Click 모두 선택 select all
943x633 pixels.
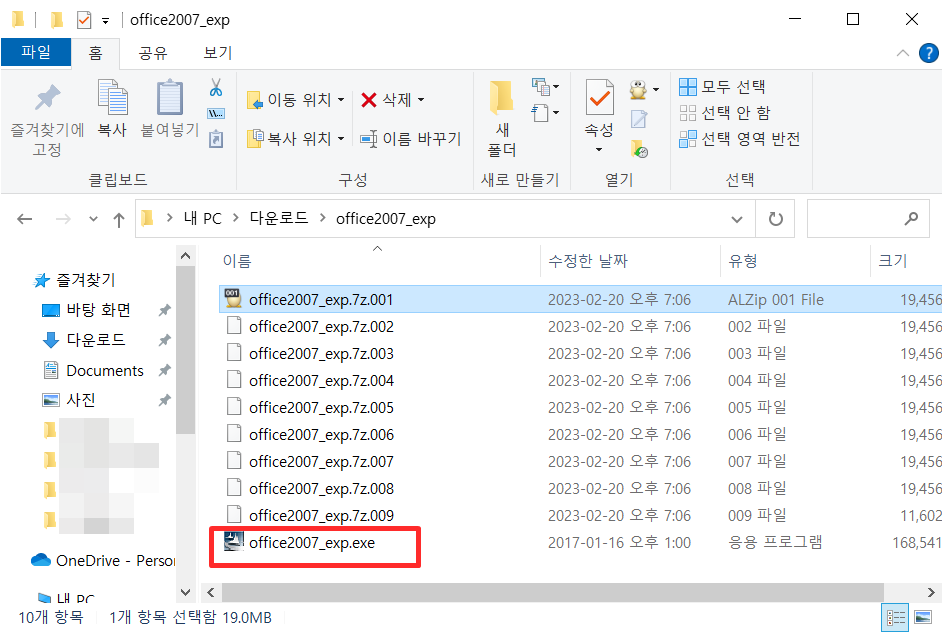722,87
